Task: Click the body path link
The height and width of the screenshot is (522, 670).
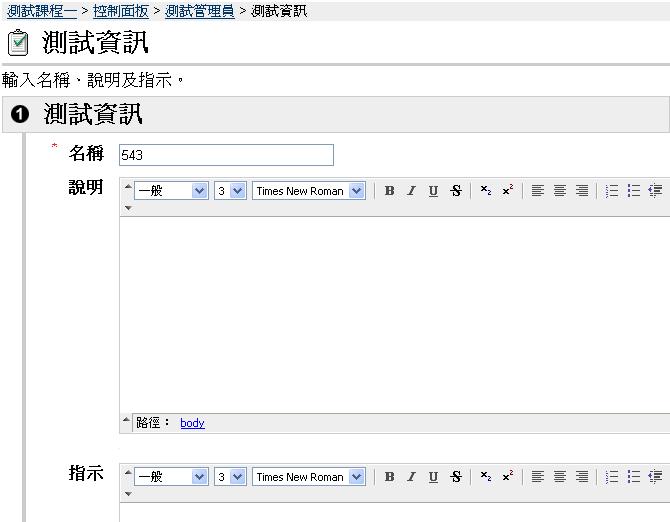Action: (x=192, y=423)
